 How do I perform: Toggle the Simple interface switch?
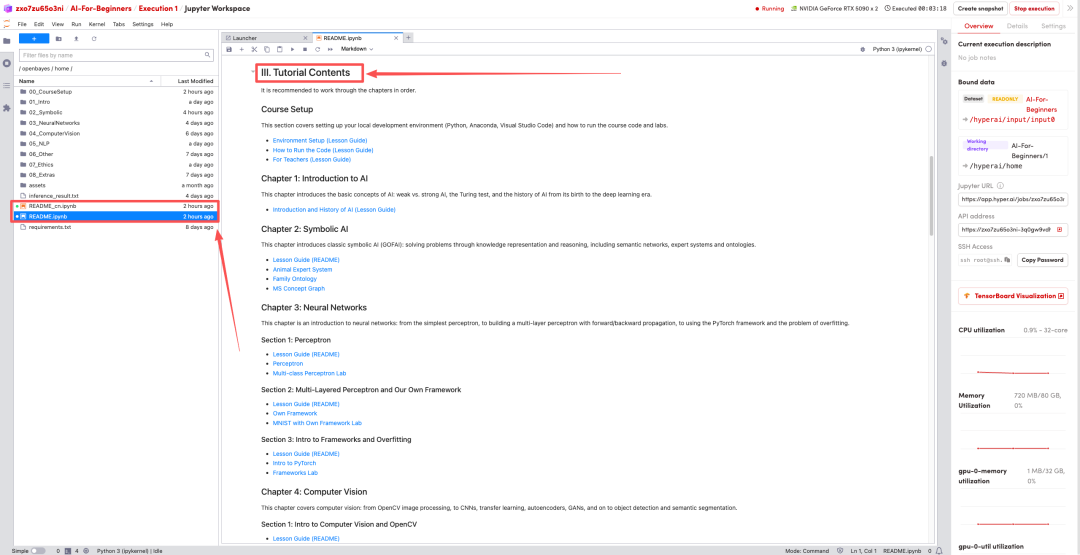[x=38, y=551]
